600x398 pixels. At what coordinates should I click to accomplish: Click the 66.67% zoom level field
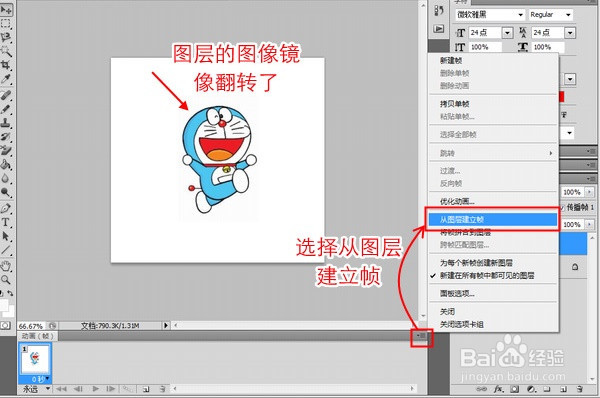[31, 326]
